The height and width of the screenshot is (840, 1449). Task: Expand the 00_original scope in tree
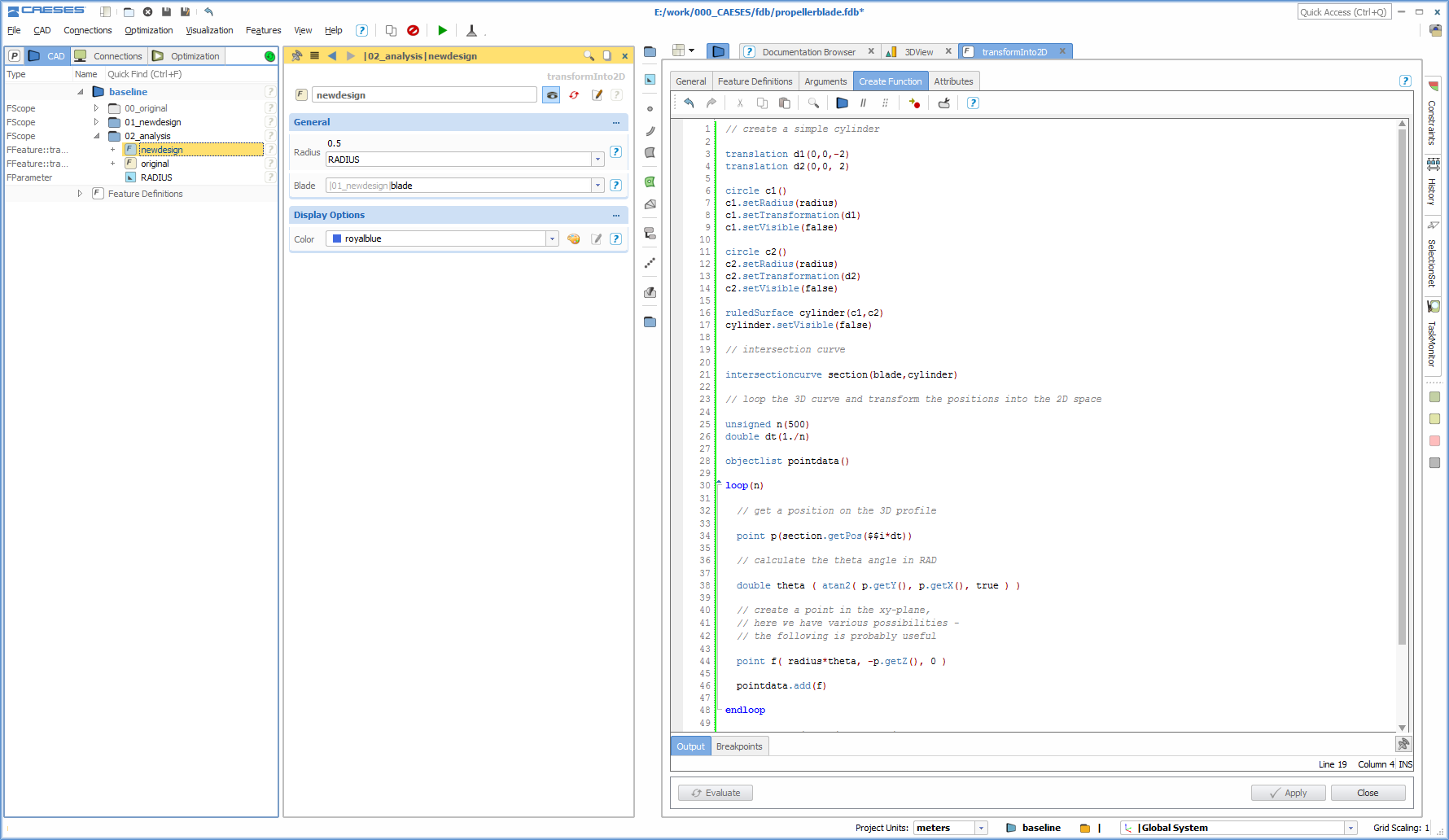click(96, 108)
